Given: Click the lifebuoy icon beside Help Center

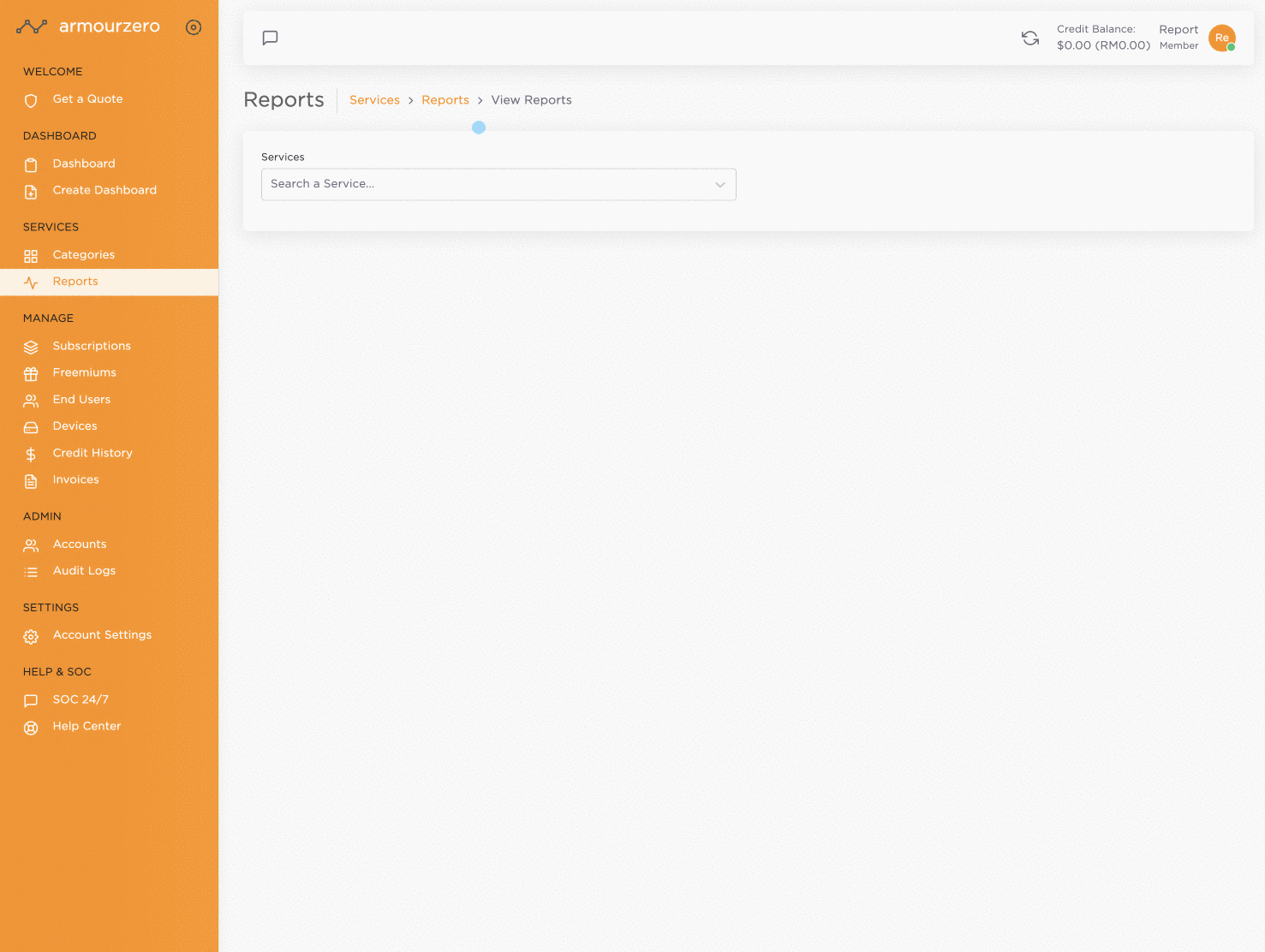Looking at the screenshot, I should click(31, 728).
